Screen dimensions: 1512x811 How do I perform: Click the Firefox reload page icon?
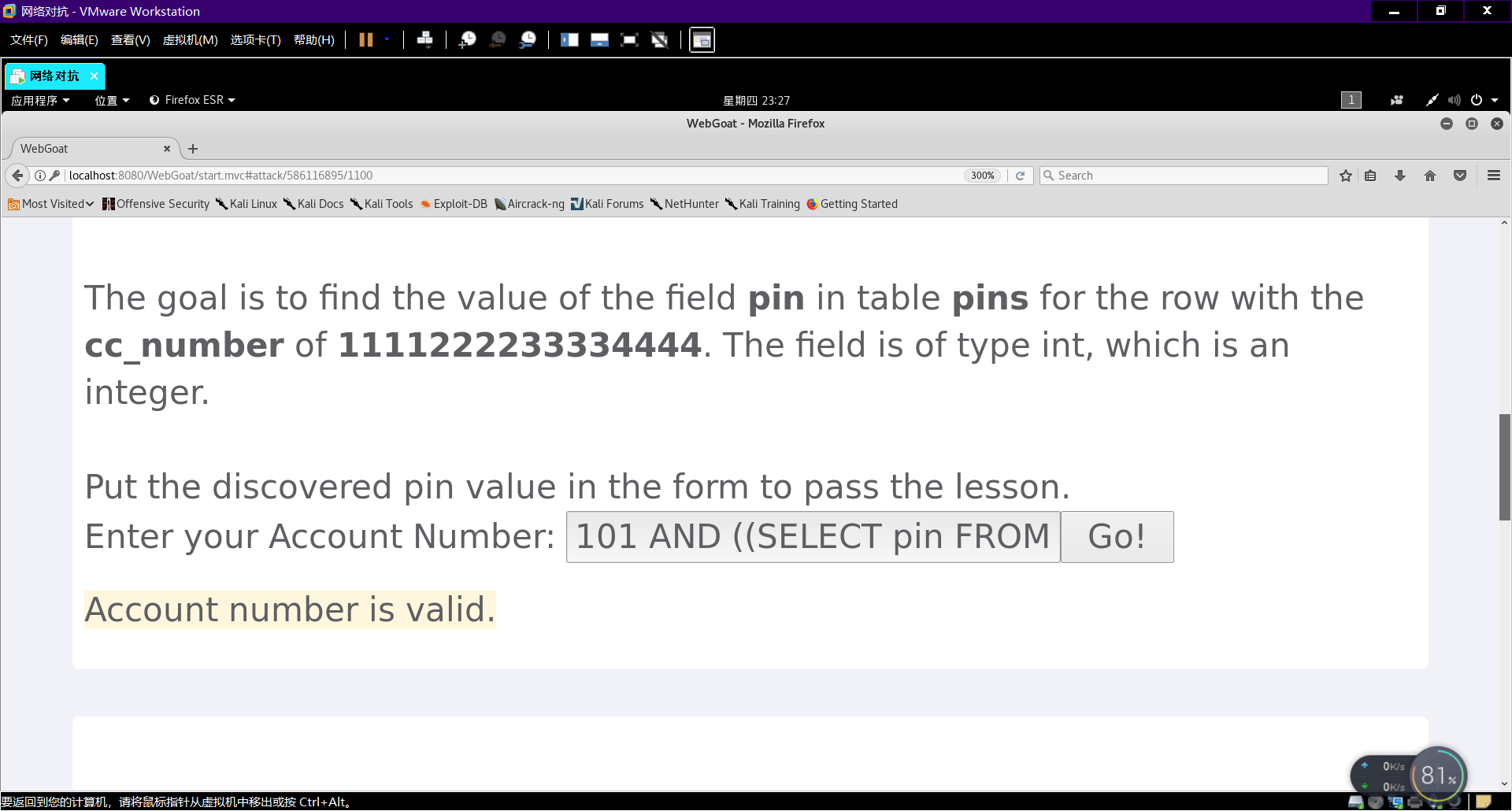click(x=1020, y=176)
